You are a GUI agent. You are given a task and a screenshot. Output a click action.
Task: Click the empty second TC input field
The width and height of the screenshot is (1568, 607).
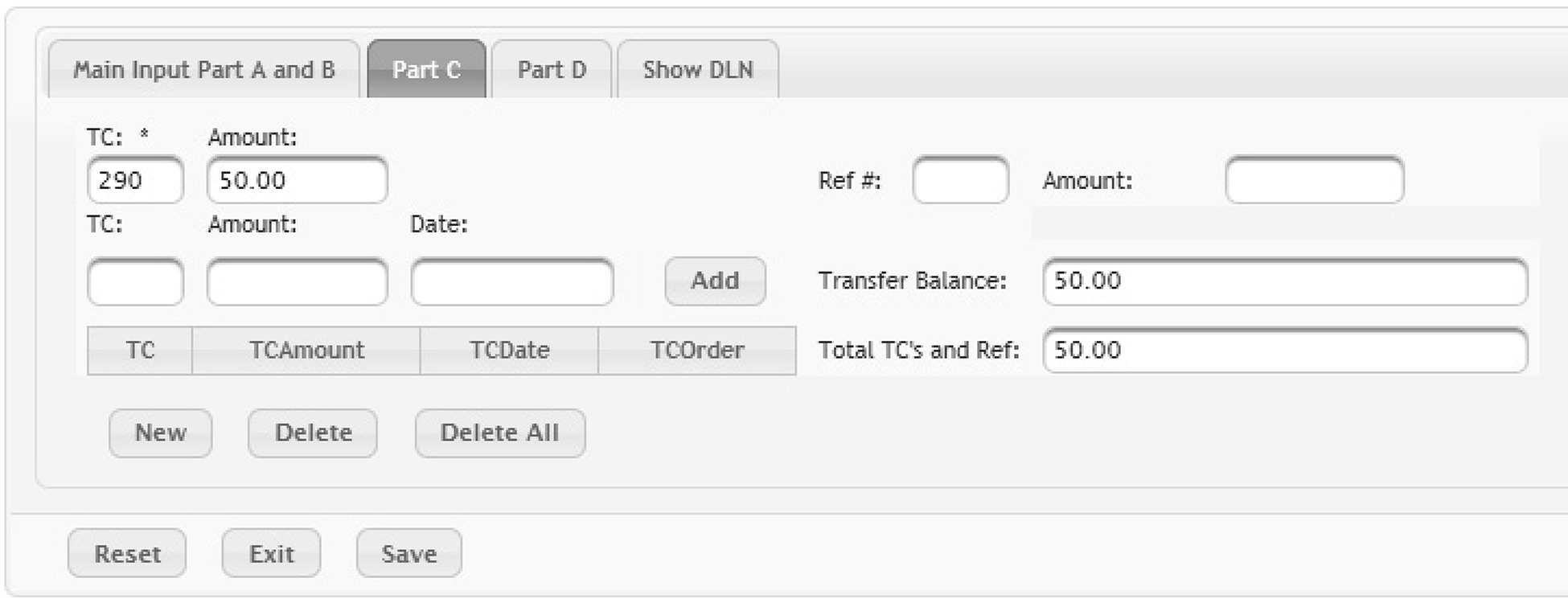pos(135,281)
